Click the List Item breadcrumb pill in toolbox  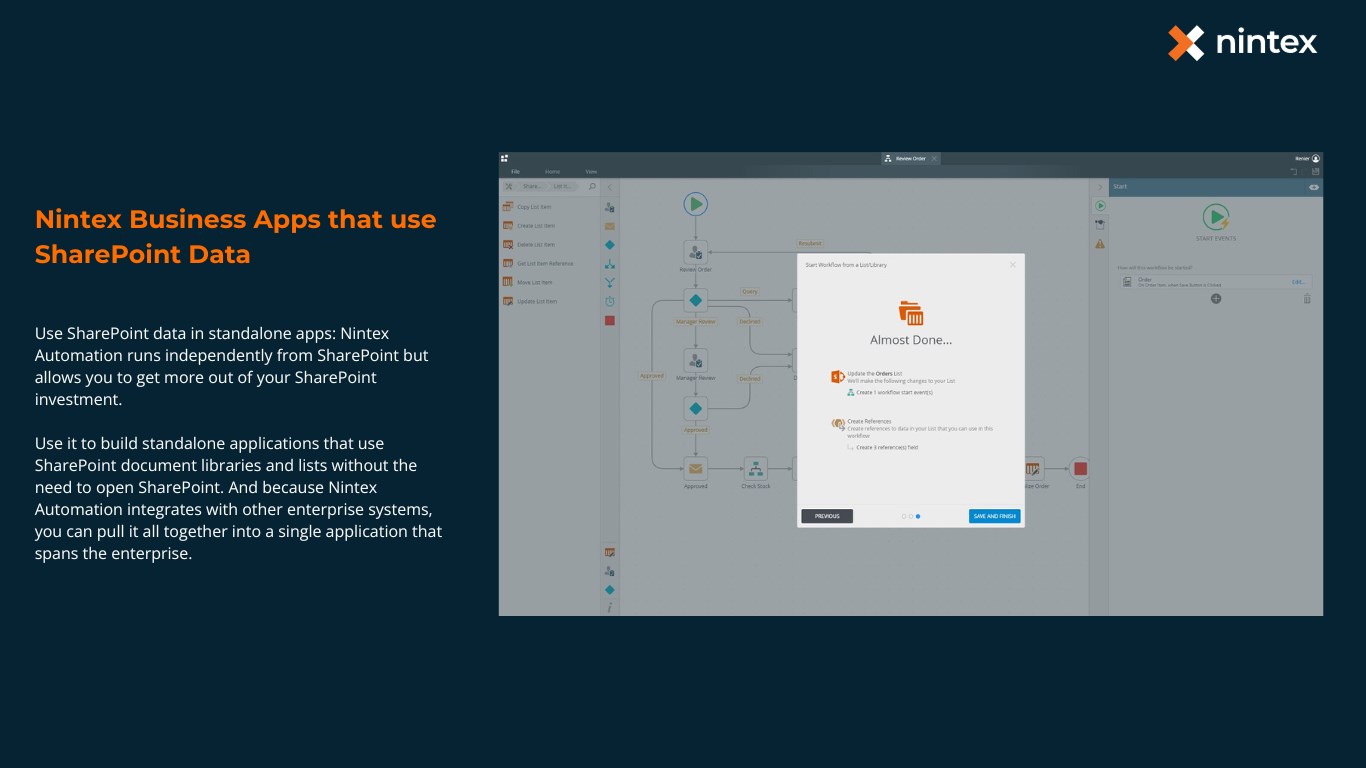point(564,186)
